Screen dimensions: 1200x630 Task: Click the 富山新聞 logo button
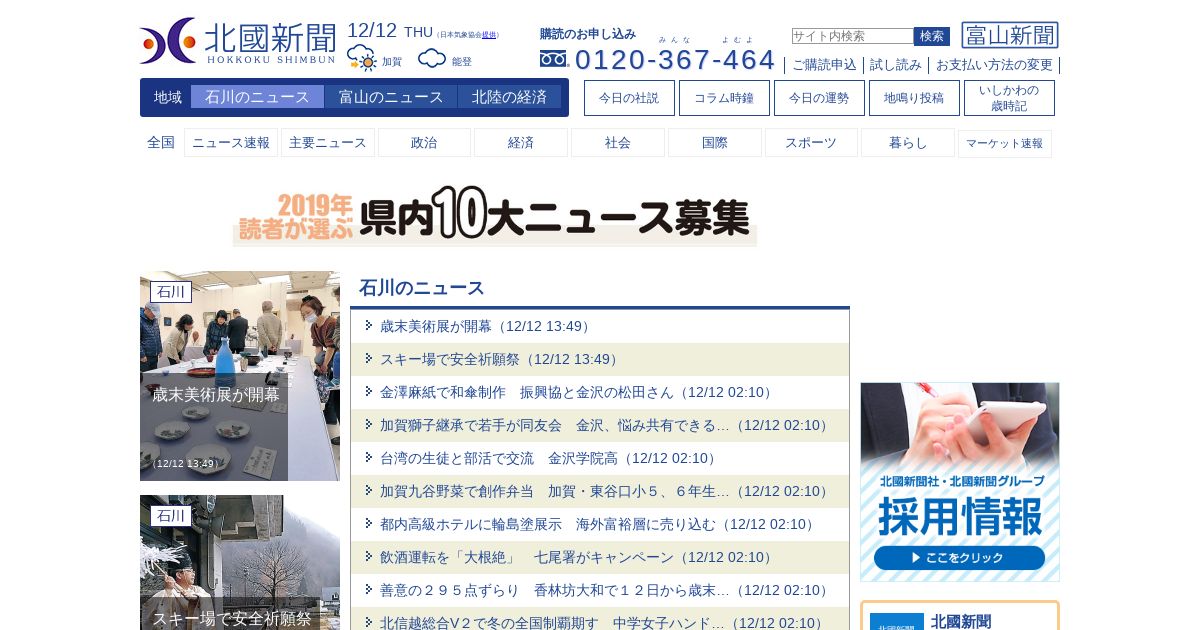[1010, 35]
